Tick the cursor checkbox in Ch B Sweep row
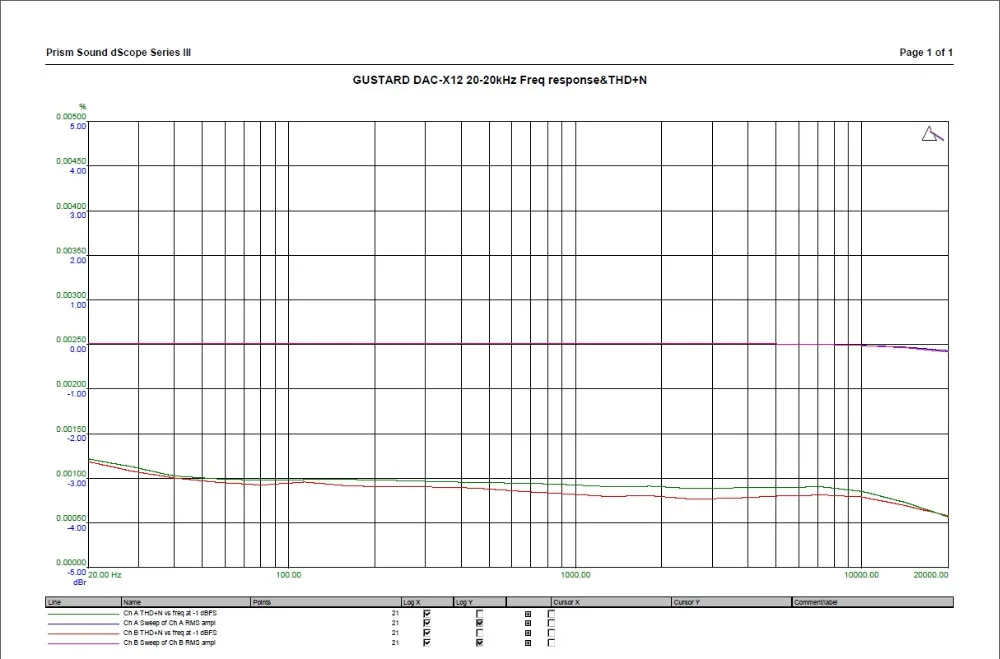The height and width of the screenshot is (659, 1000). coord(552,643)
